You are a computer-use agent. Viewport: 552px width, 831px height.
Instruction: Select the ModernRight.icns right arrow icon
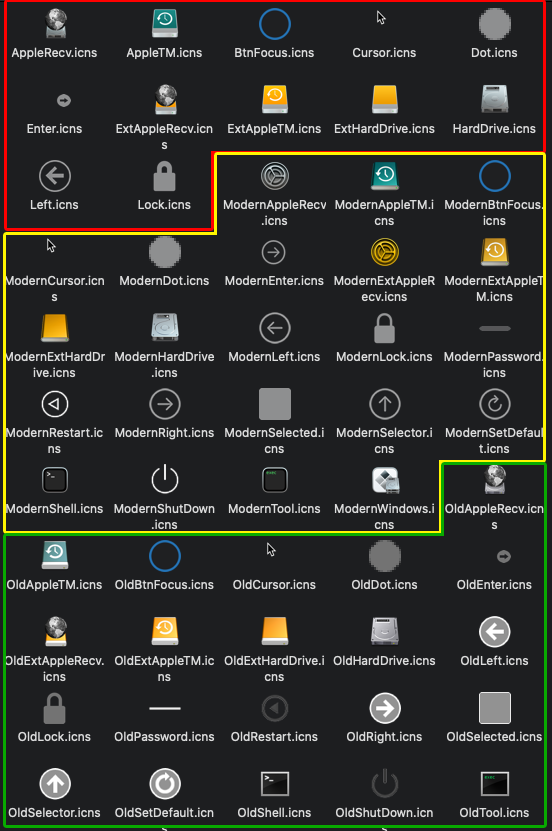165,404
